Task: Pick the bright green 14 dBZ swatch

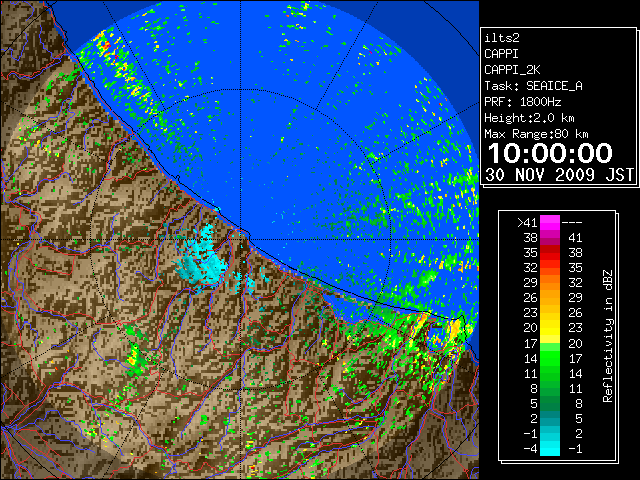Action: 550,358
